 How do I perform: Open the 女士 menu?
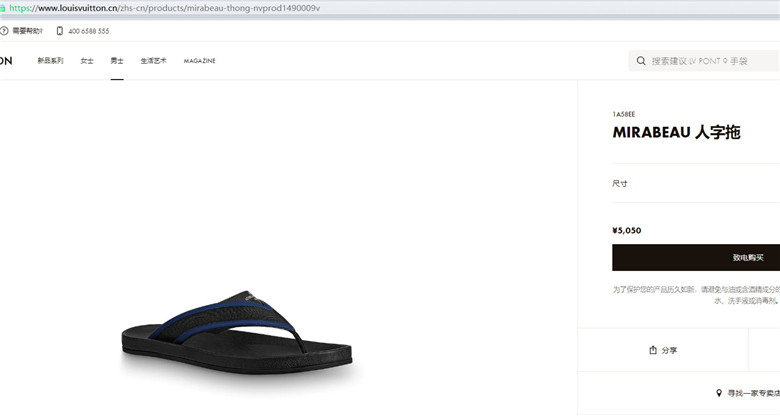point(87,61)
